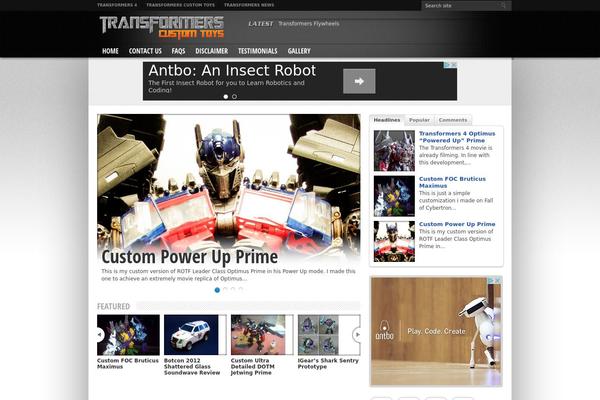600x400 pixels.
Task: Open Transformers 4 Optimus Powered Up Prime headline
Action: coord(457,137)
